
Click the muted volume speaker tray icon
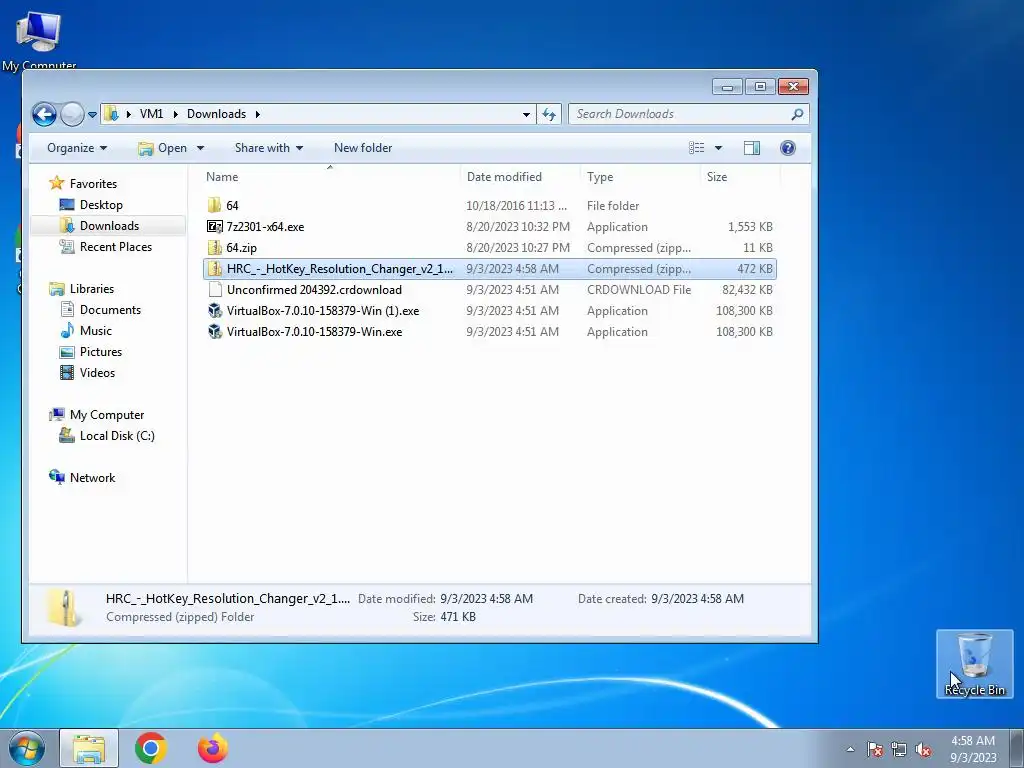(x=923, y=749)
